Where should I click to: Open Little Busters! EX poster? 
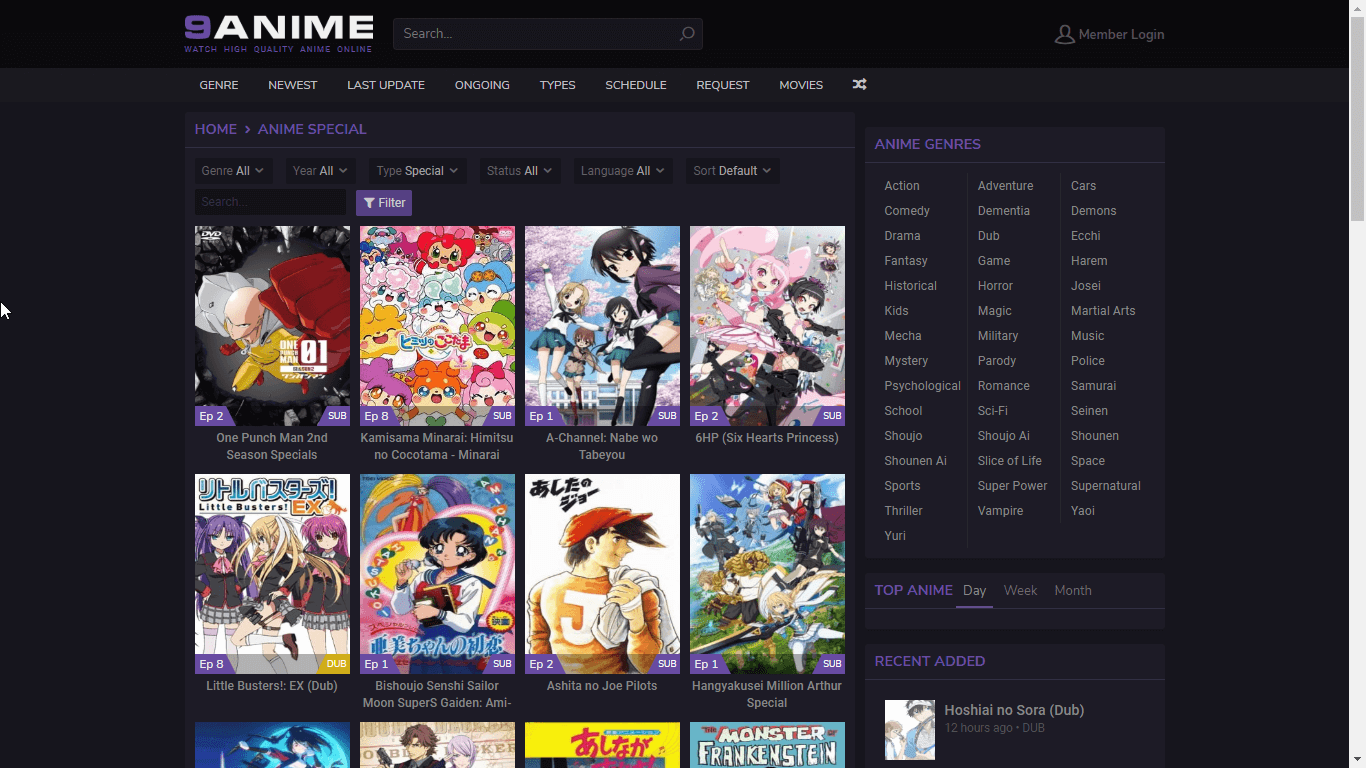click(272, 574)
